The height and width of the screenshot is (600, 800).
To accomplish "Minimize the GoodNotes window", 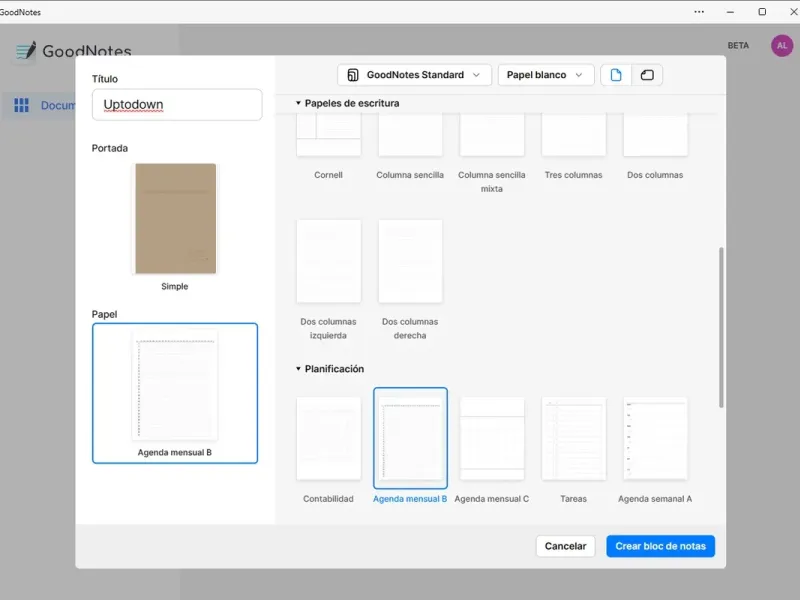I will pos(730,12).
